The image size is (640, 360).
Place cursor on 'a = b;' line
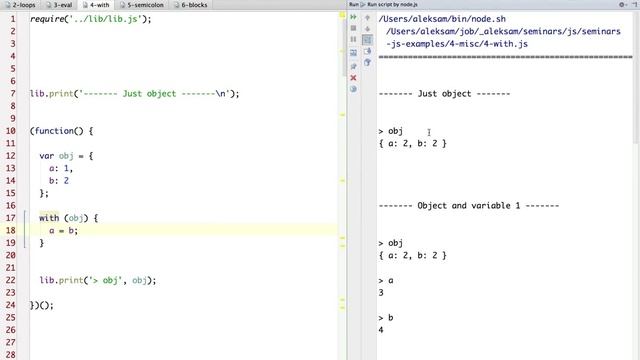coord(63,231)
